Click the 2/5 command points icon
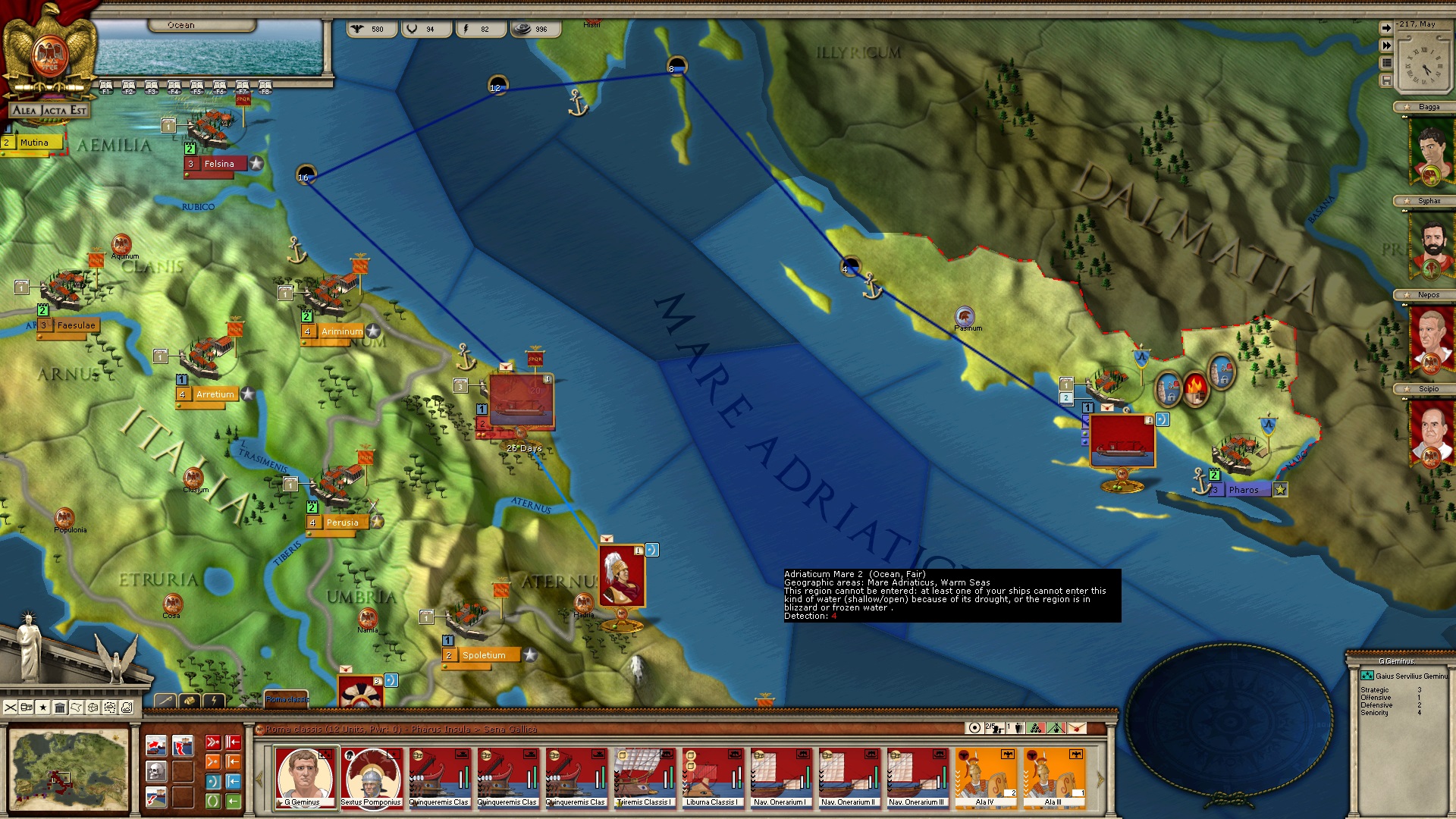The height and width of the screenshot is (819, 1456). (995, 728)
